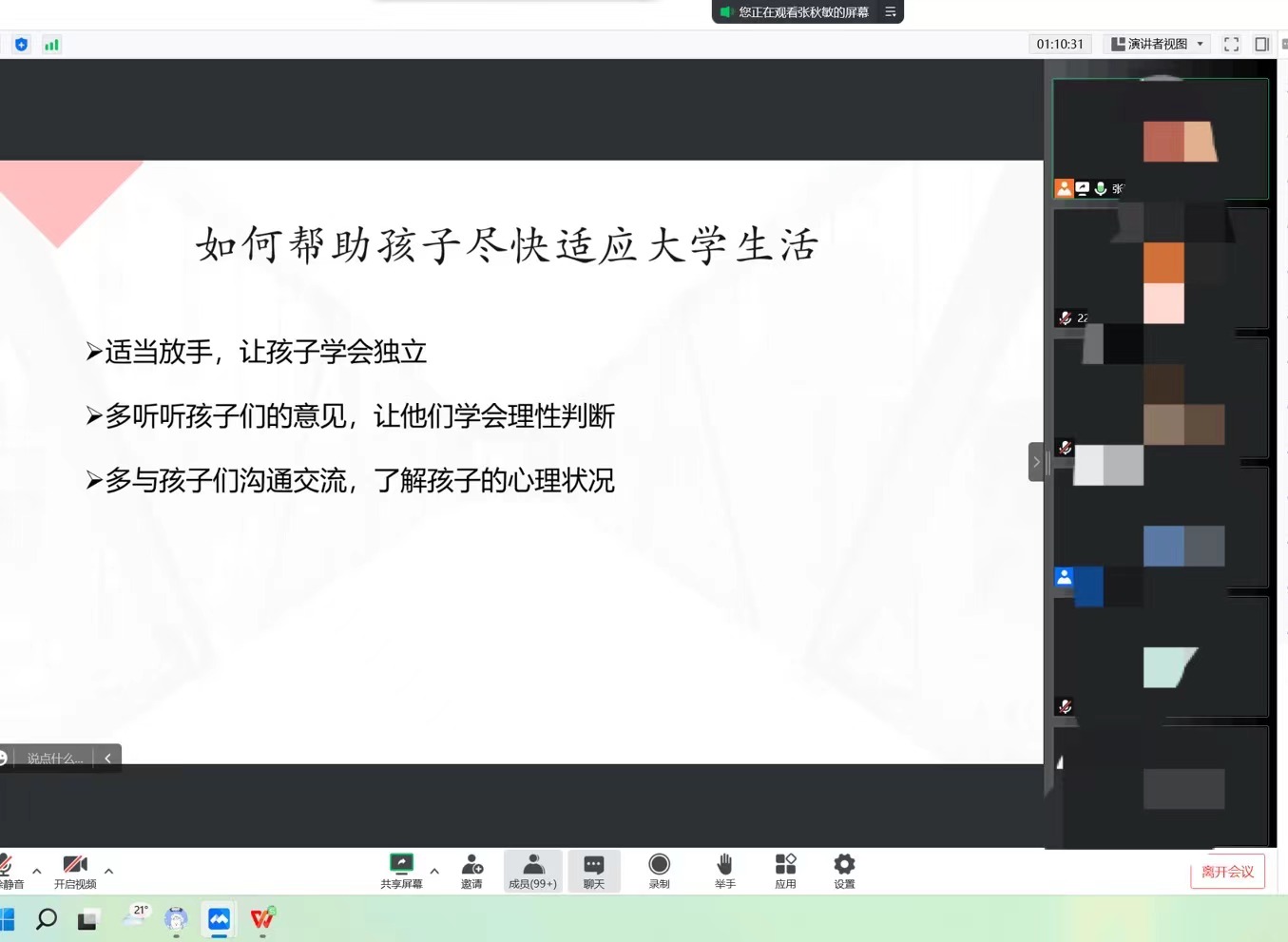Turn on your camera video
The width and height of the screenshot is (1288, 942).
tap(75, 870)
